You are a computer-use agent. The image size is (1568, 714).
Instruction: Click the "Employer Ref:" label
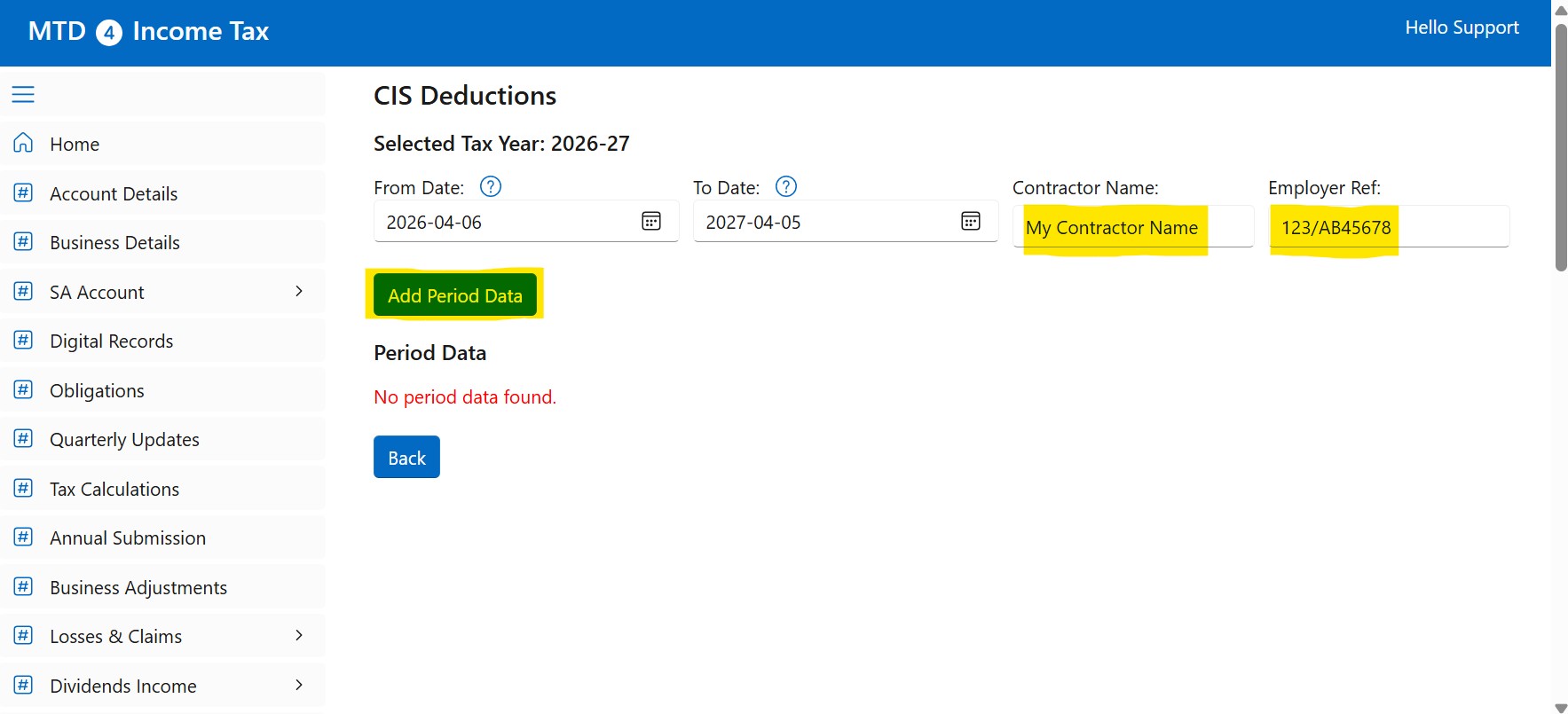click(x=1324, y=188)
